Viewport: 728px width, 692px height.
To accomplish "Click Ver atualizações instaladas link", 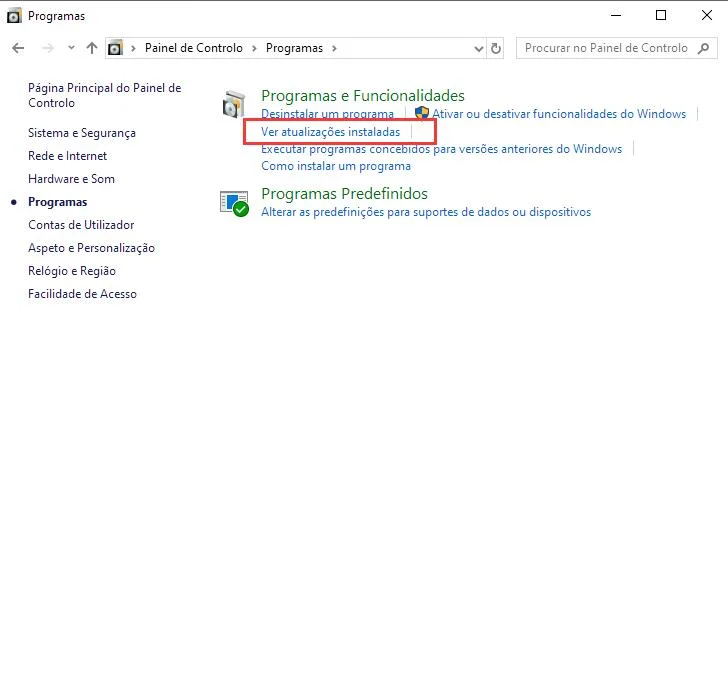I will coord(330,132).
